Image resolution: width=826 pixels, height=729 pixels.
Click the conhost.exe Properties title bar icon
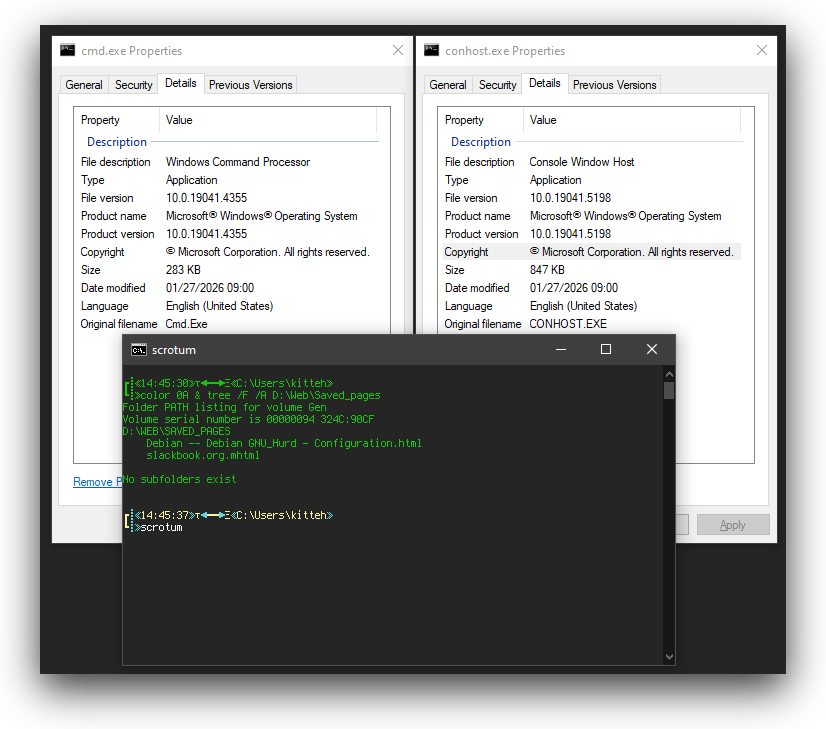click(x=431, y=50)
